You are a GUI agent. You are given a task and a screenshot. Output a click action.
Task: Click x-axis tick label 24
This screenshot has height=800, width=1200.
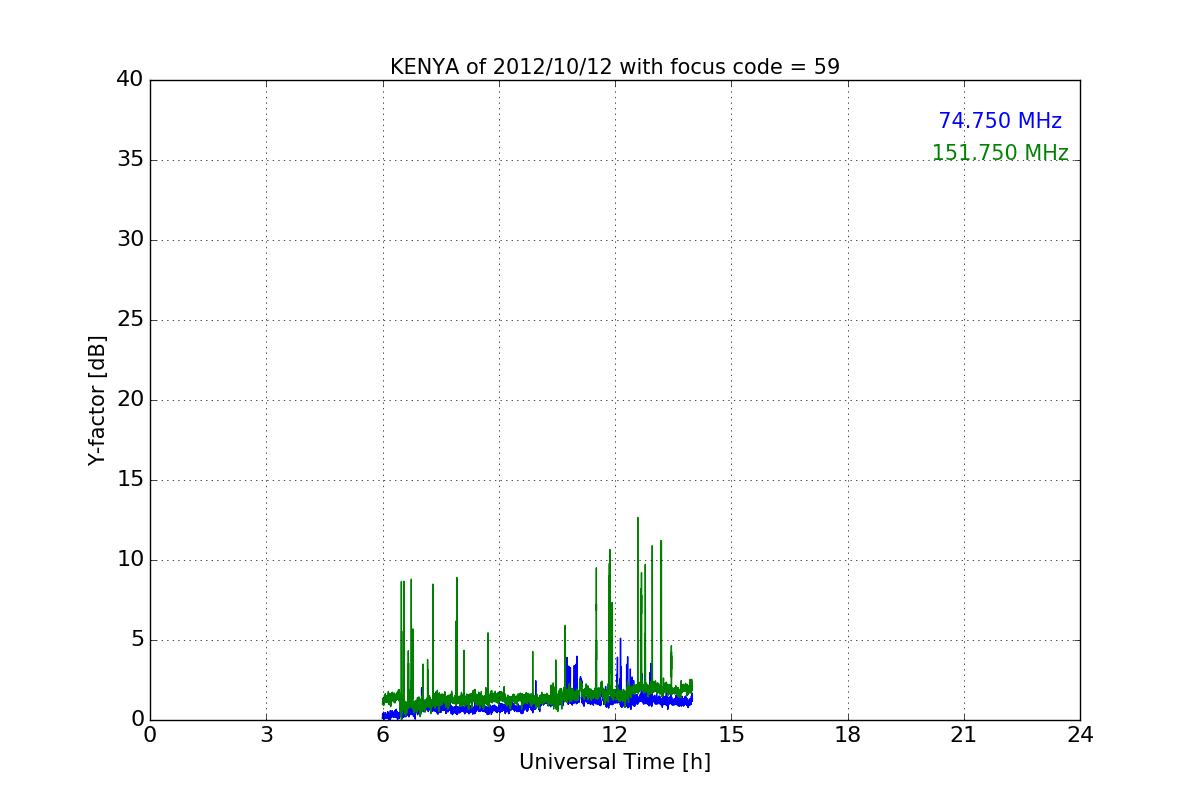click(x=1080, y=735)
